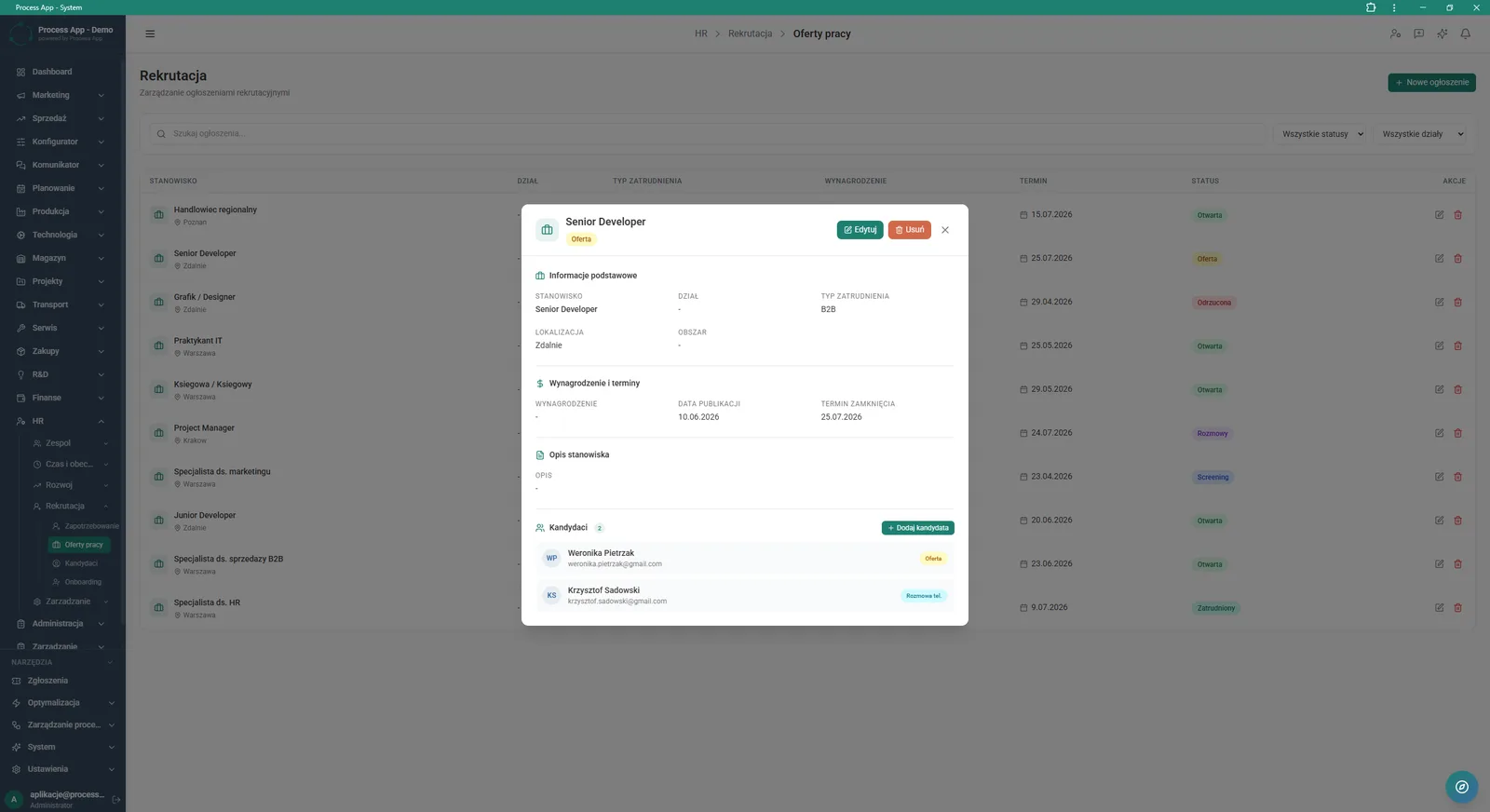
Task: Click the notifications bell icon
Action: 1465,34
